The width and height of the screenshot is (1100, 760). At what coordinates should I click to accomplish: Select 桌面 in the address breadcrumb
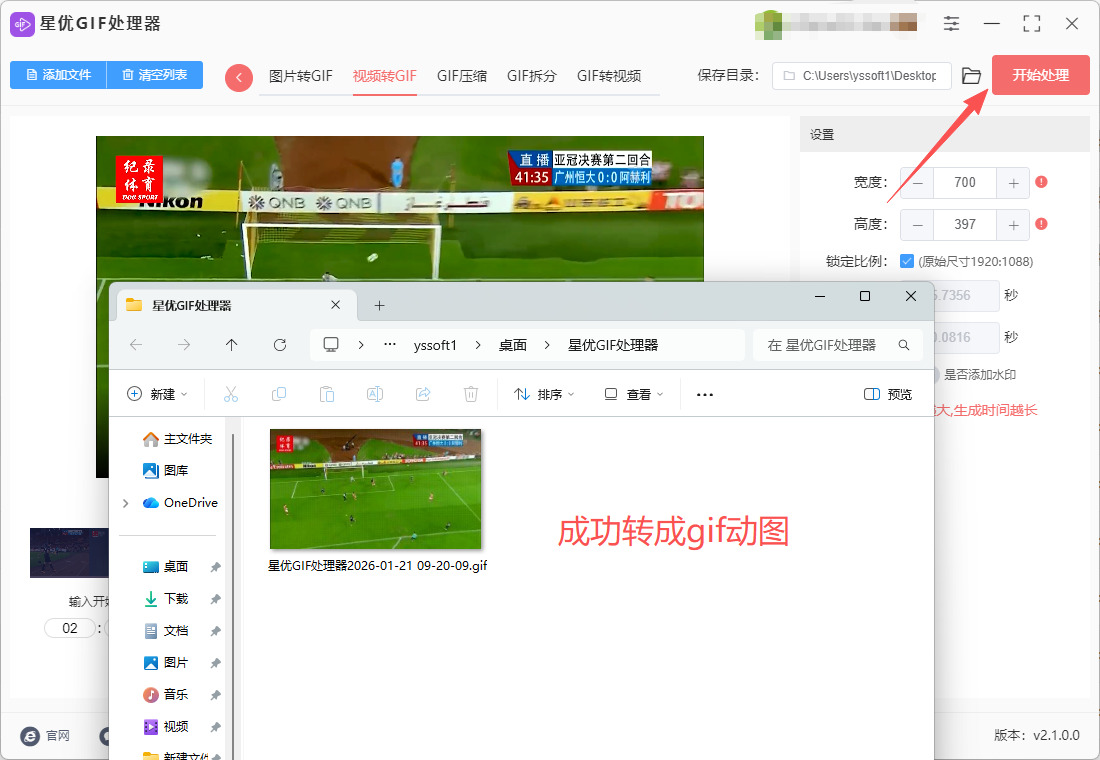point(513,345)
